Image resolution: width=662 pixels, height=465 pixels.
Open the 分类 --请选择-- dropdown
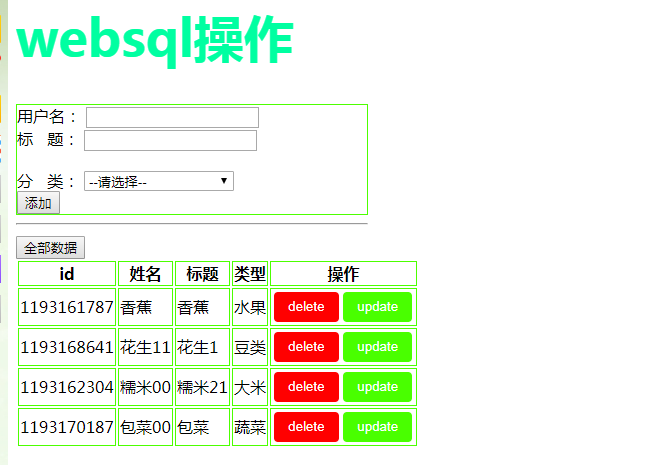pos(159,181)
